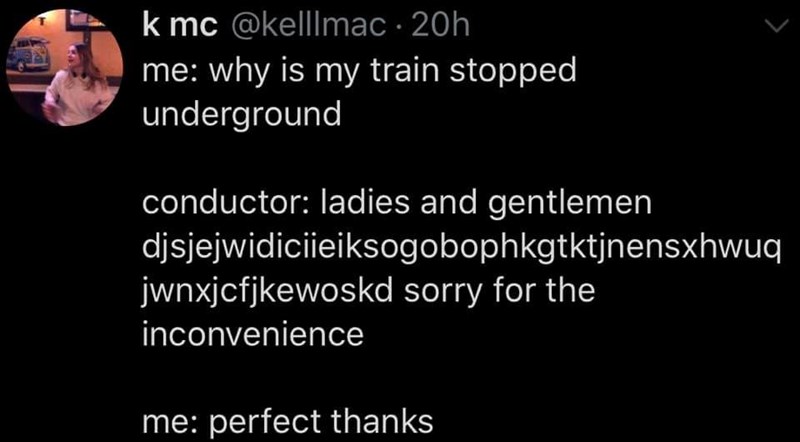Click the "conductor:" label in the tweet
This screenshot has height=442, width=800.
pyautogui.click(x=225, y=204)
